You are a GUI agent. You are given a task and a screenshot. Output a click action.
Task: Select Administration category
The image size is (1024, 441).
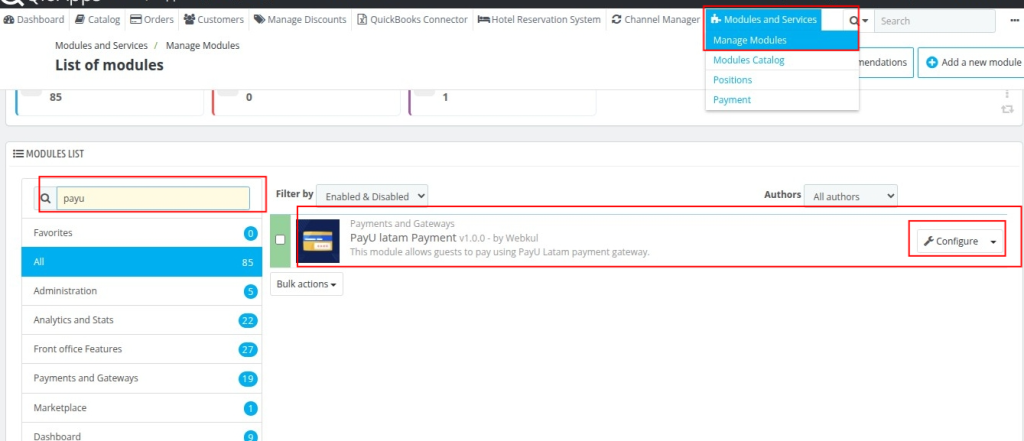(x=142, y=291)
